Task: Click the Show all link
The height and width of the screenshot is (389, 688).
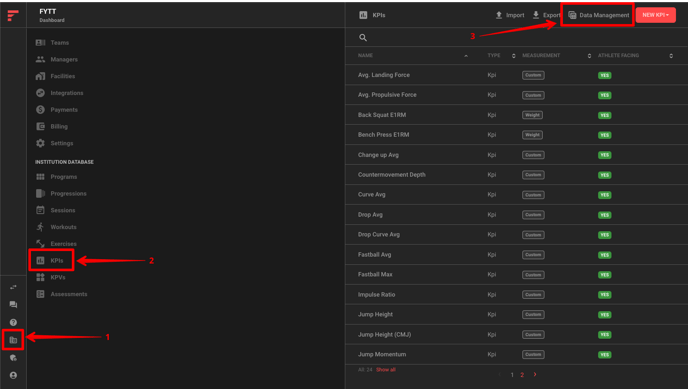Action: click(x=386, y=370)
